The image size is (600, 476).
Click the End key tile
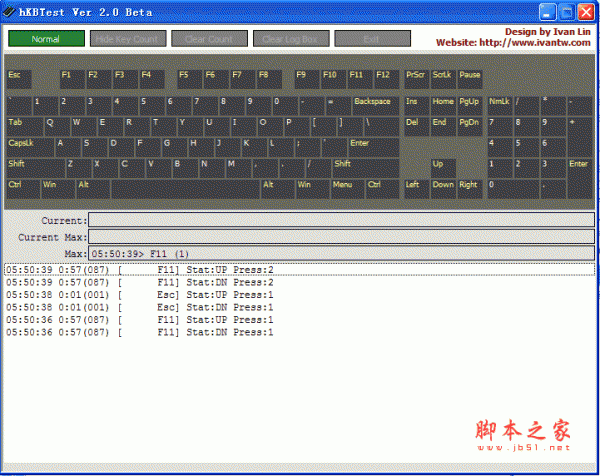pyautogui.click(x=443, y=127)
